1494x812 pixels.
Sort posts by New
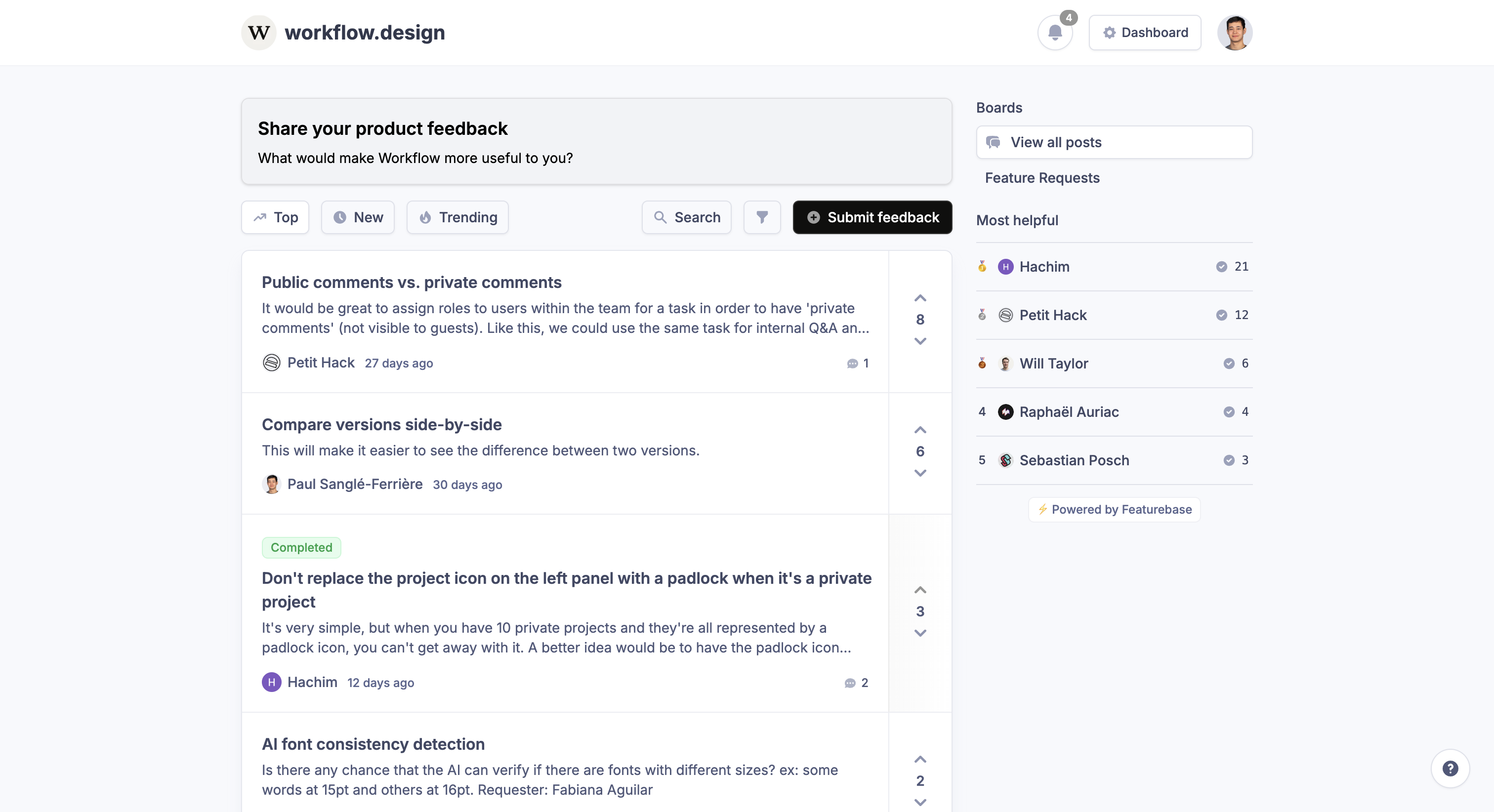pyautogui.click(x=358, y=217)
